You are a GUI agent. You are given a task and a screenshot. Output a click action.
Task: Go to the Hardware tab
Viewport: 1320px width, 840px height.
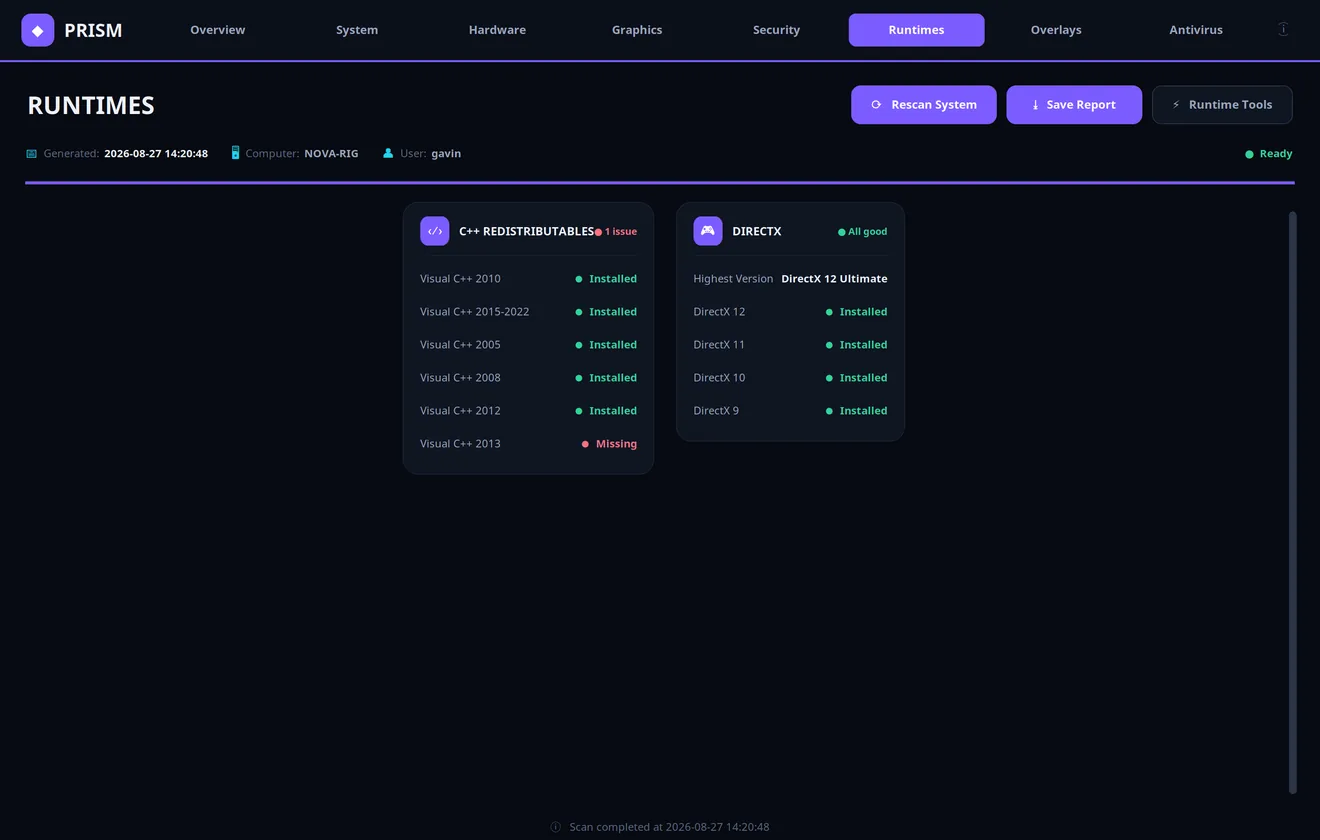[497, 30]
